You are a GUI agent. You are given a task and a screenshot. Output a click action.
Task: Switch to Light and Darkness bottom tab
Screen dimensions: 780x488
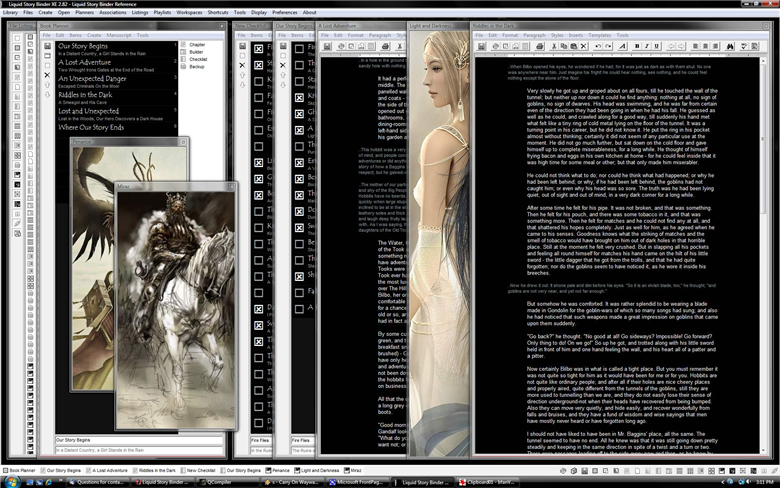pyautogui.click(x=316, y=470)
